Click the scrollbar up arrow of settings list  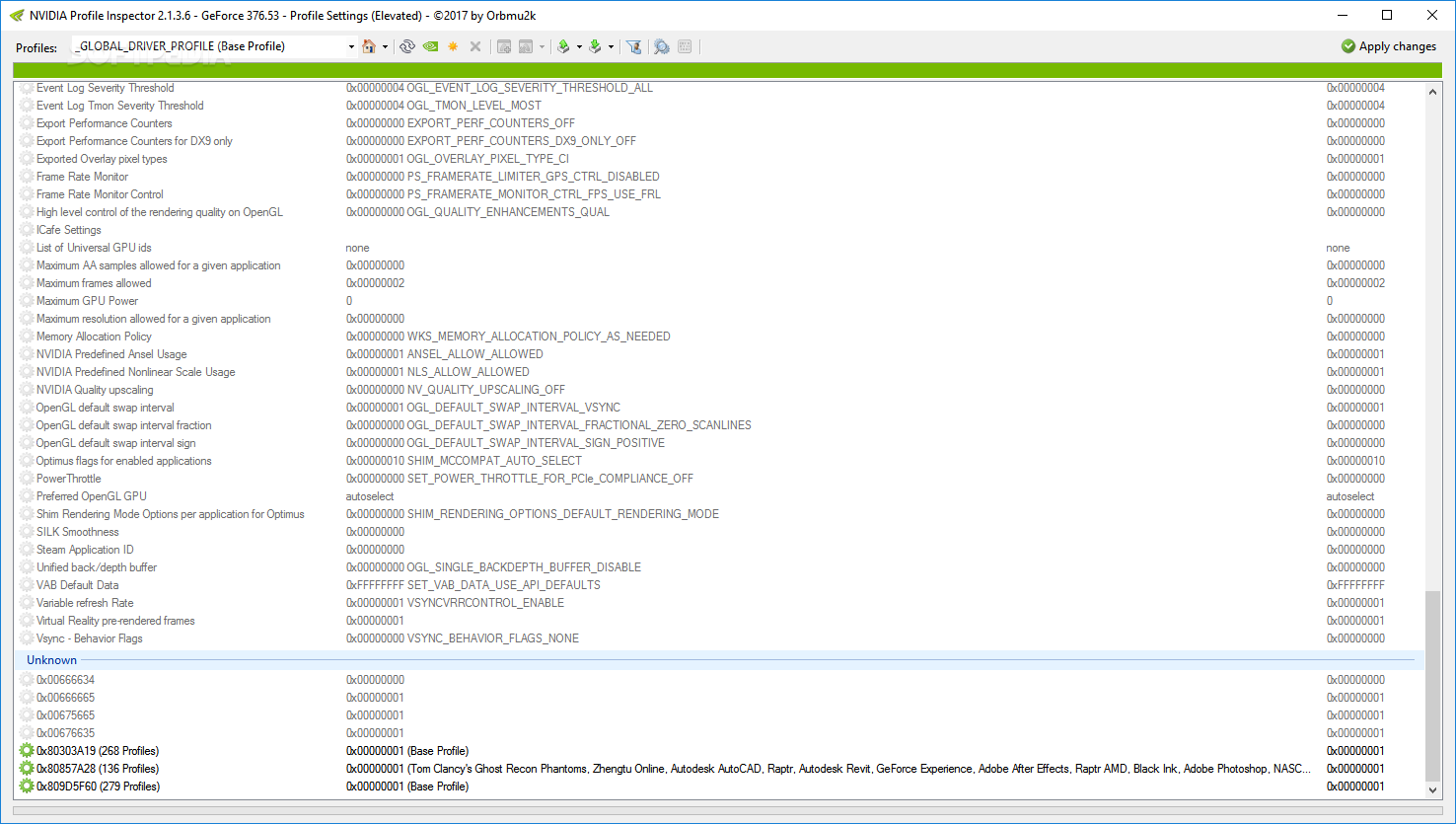coord(1432,91)
